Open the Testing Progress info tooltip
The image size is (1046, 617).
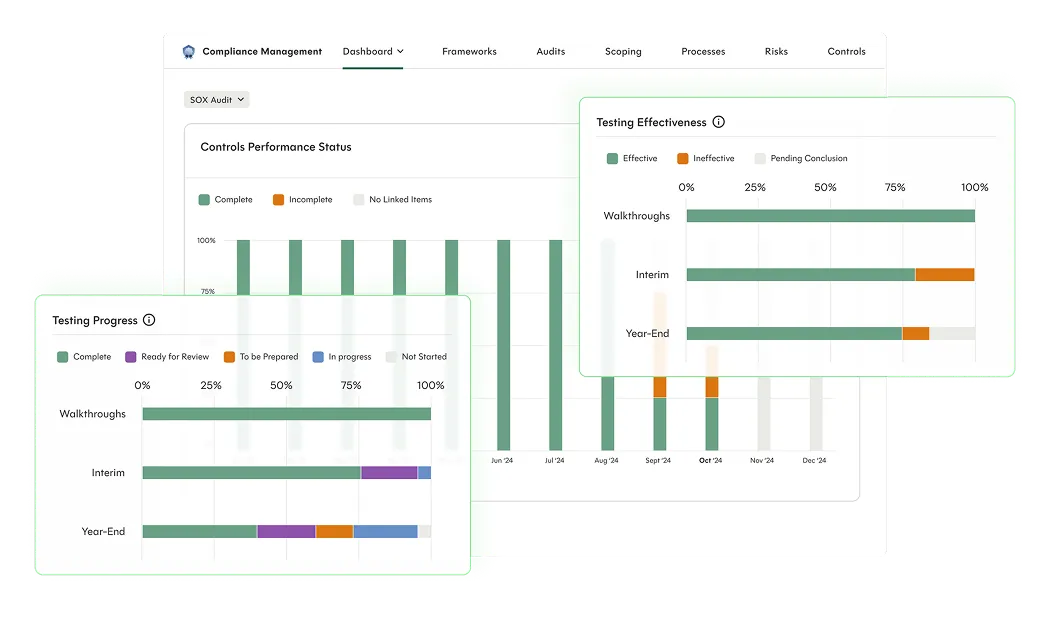click(149, 320)
